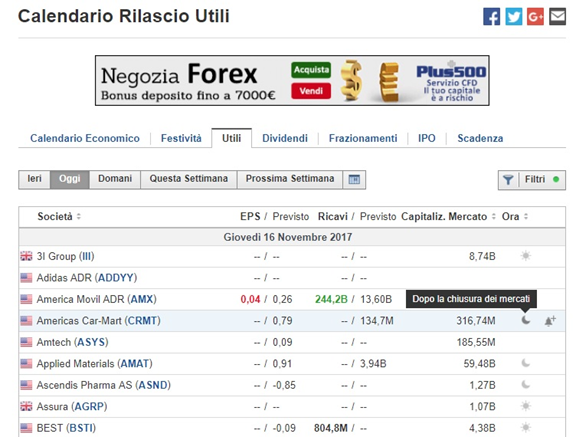This screenshot has height=437, width=576.
Task: Click Vendi in the Forex ad
Action: pyautogui.click(x=311, y=91)
